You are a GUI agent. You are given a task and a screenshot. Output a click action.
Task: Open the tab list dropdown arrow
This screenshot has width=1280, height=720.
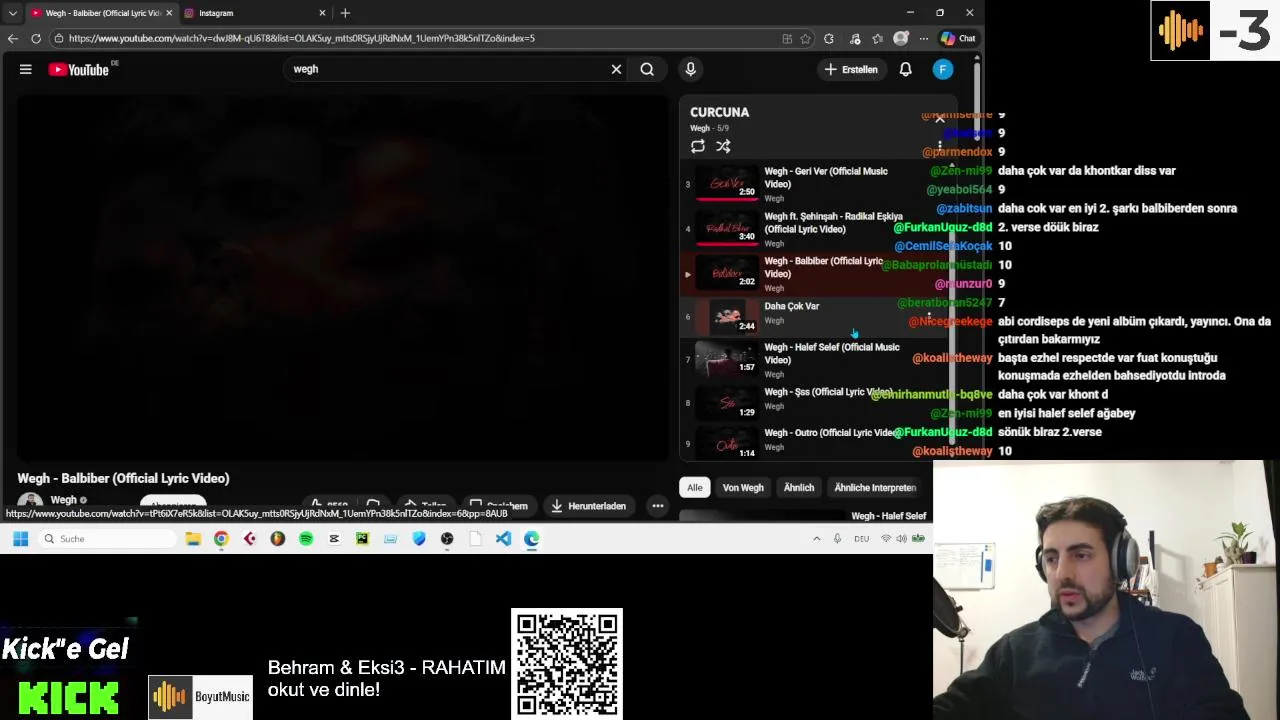pos(12,13)
